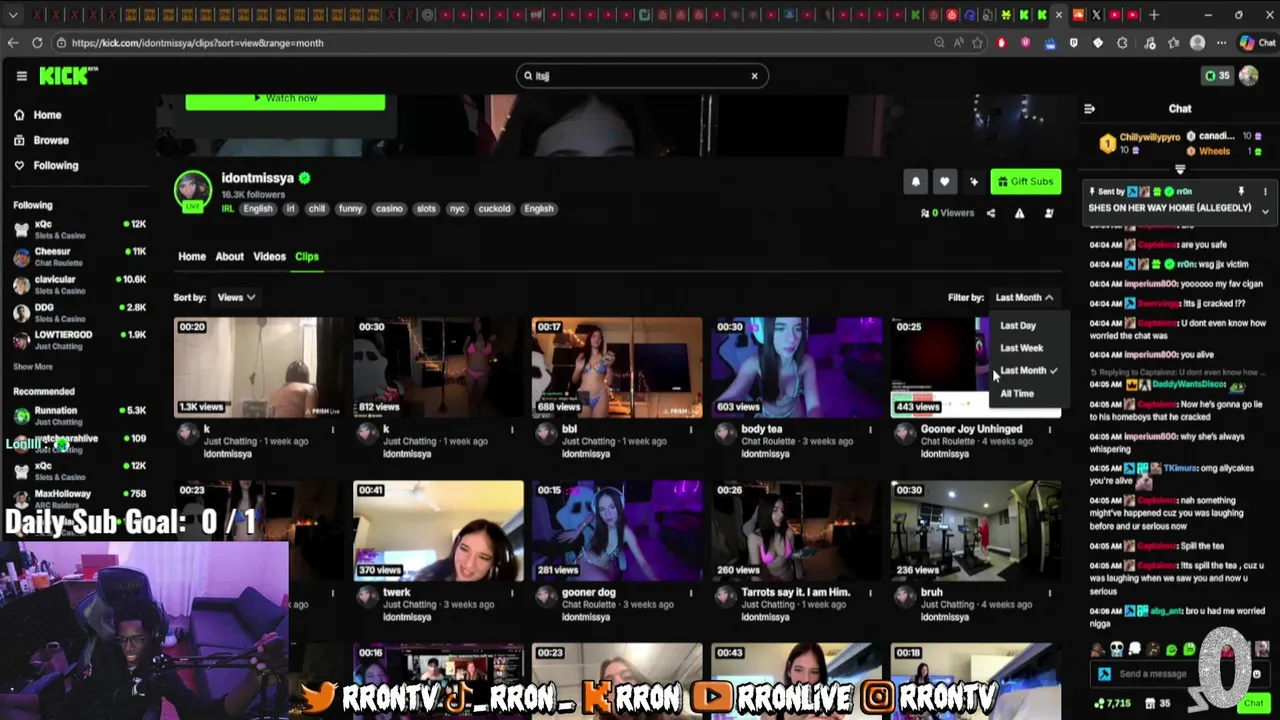Click the Gift Subs button

[1025, 181]
